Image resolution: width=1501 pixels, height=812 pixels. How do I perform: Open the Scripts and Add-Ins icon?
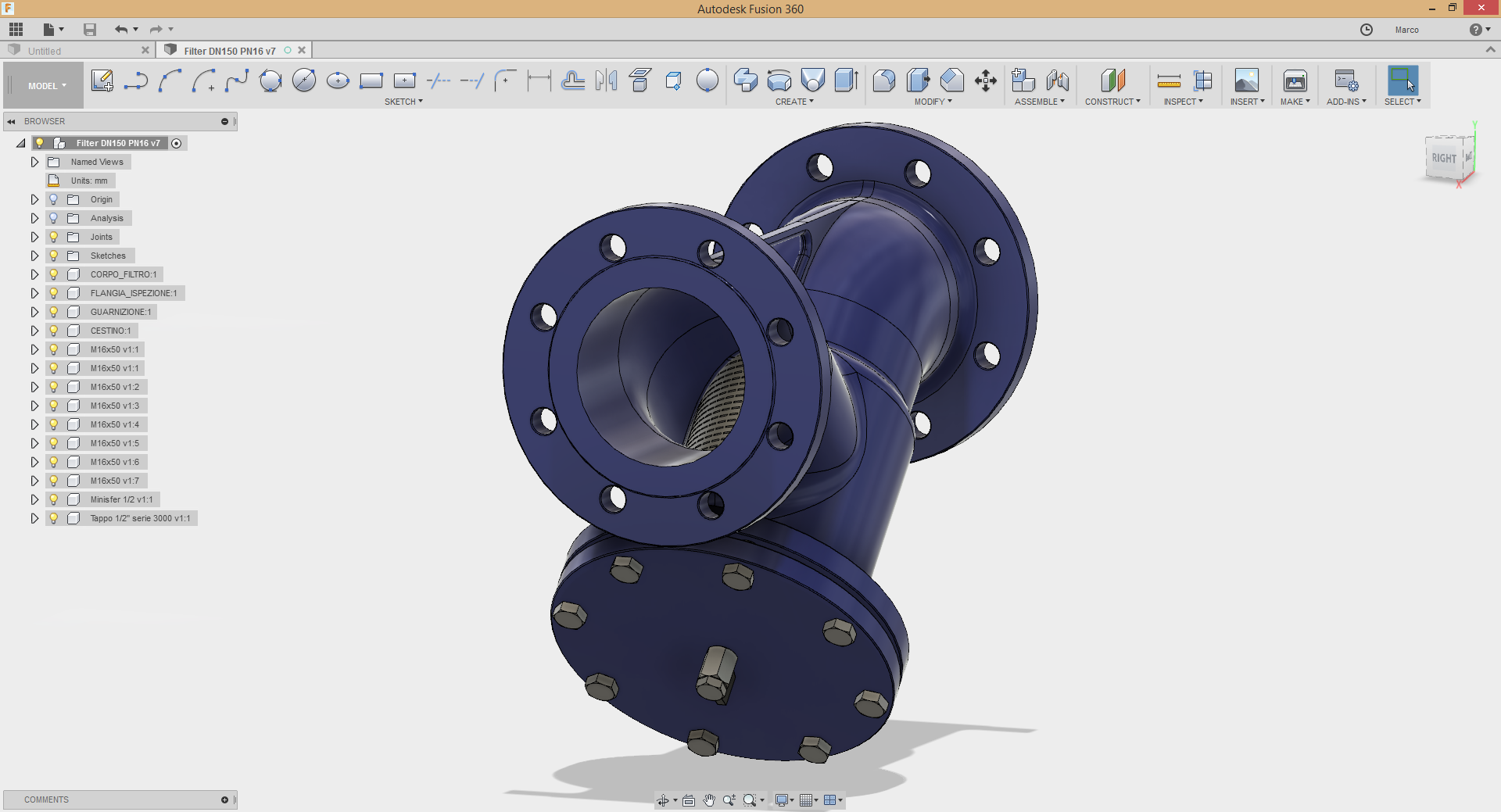click(x=1346, y=80)
